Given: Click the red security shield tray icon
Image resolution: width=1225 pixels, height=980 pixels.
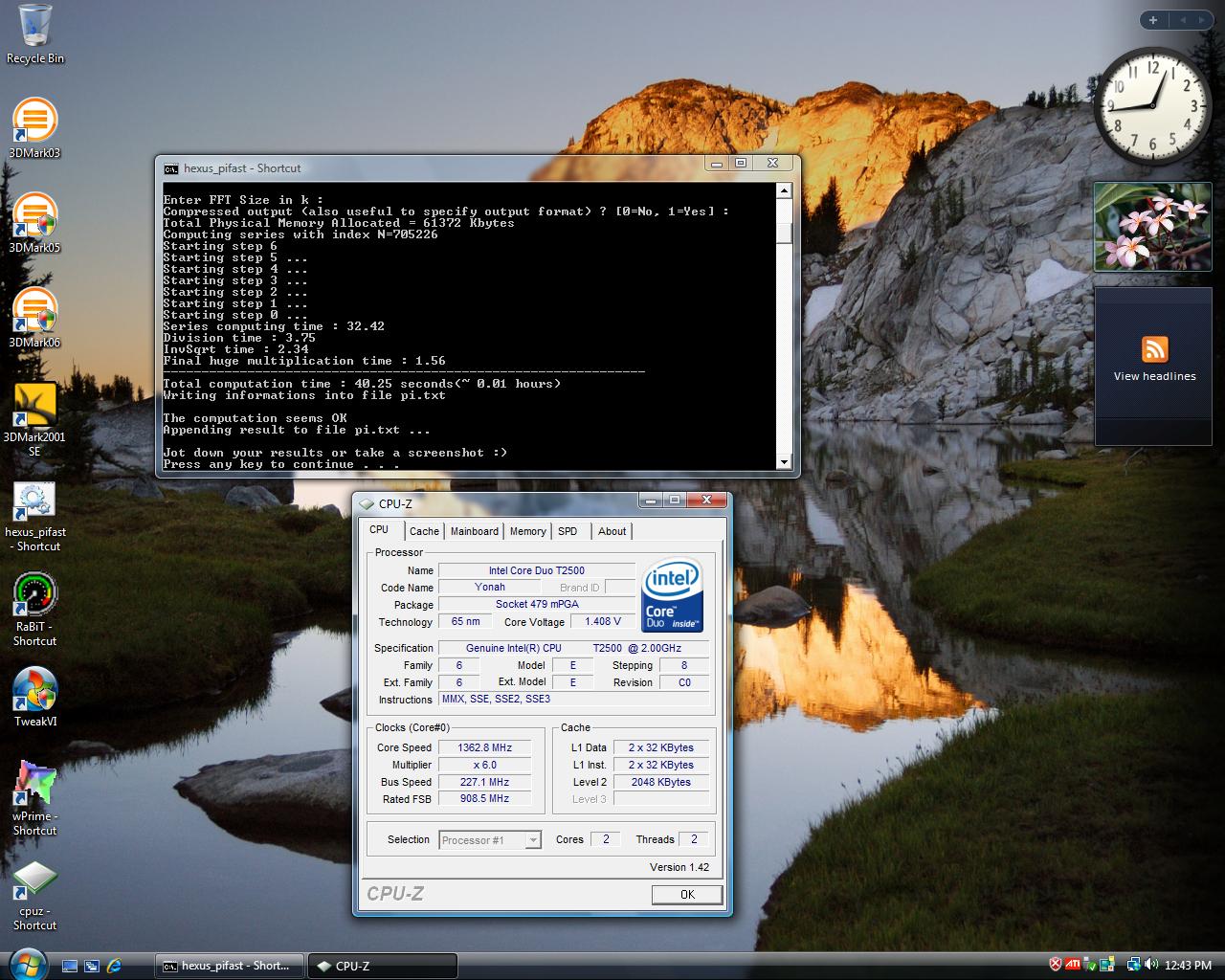Looking at the screenshot, I should [x=1056, y=965].
